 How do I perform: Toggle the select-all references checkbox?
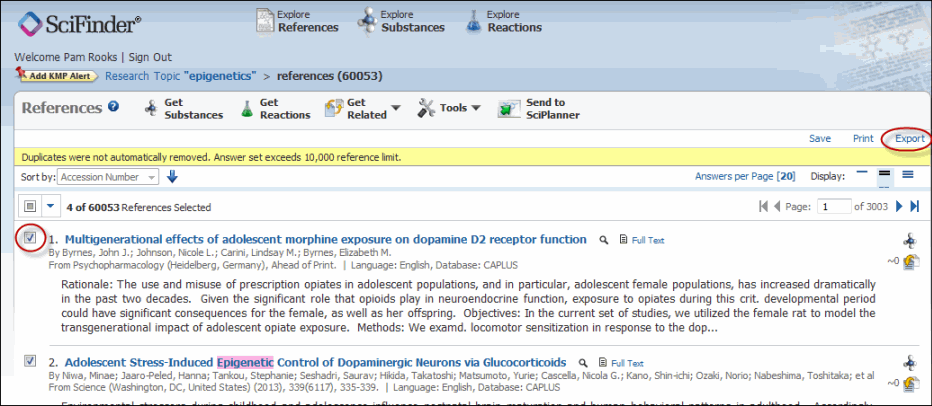point(30,206)
